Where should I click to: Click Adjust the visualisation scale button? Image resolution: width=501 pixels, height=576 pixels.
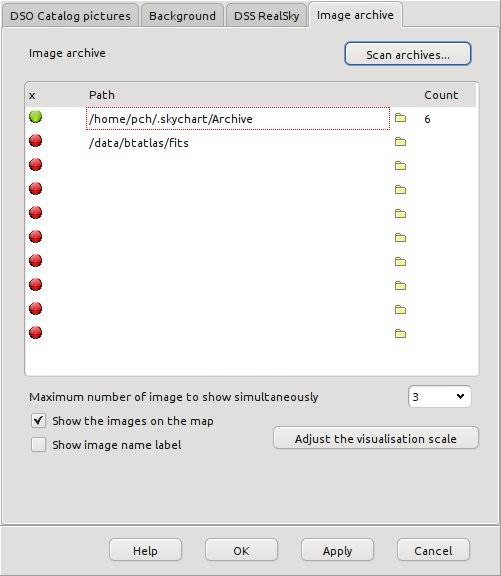376,438
